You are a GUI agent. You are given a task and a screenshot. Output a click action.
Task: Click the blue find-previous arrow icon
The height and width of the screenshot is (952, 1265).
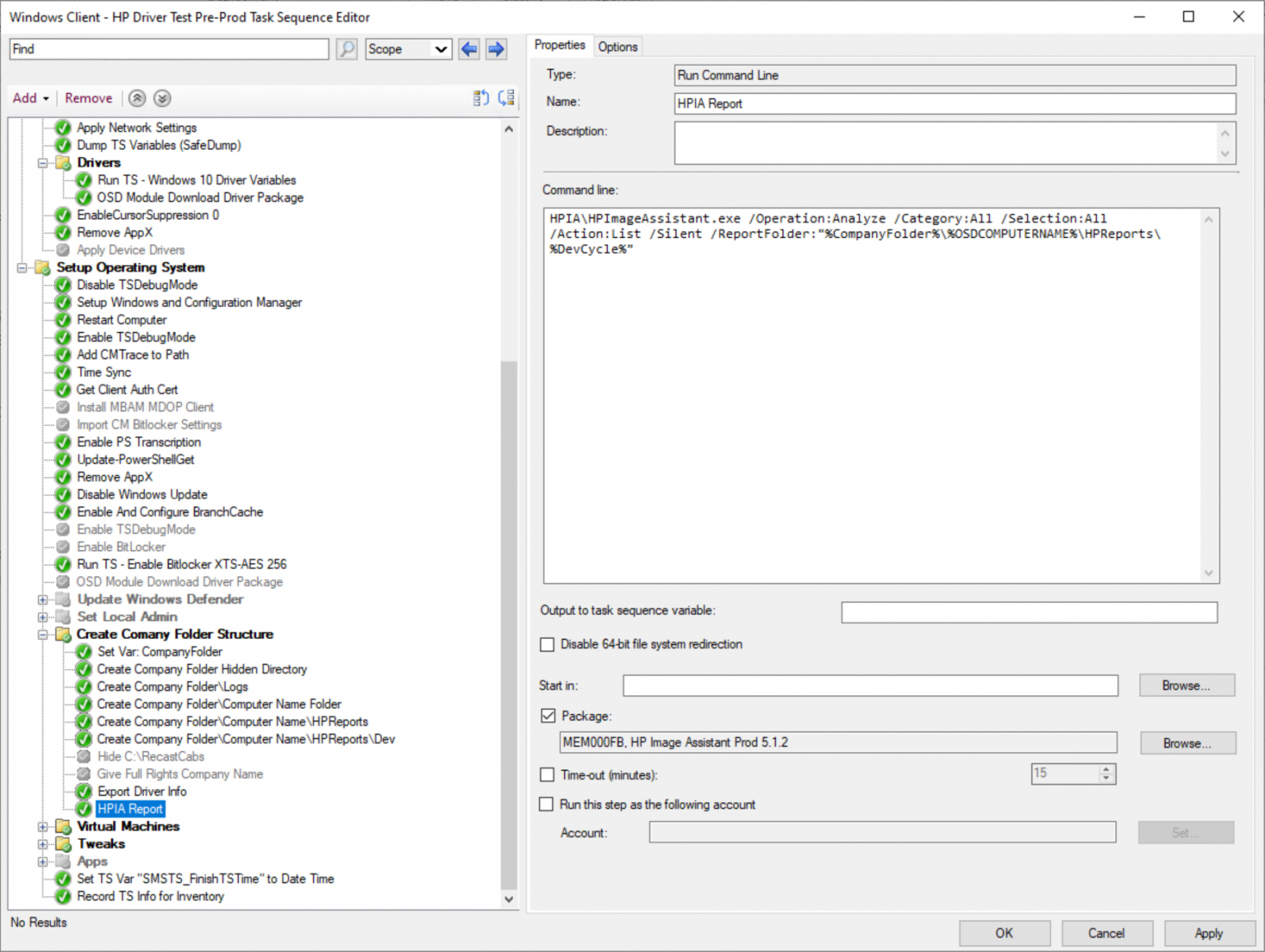(469, 49)
